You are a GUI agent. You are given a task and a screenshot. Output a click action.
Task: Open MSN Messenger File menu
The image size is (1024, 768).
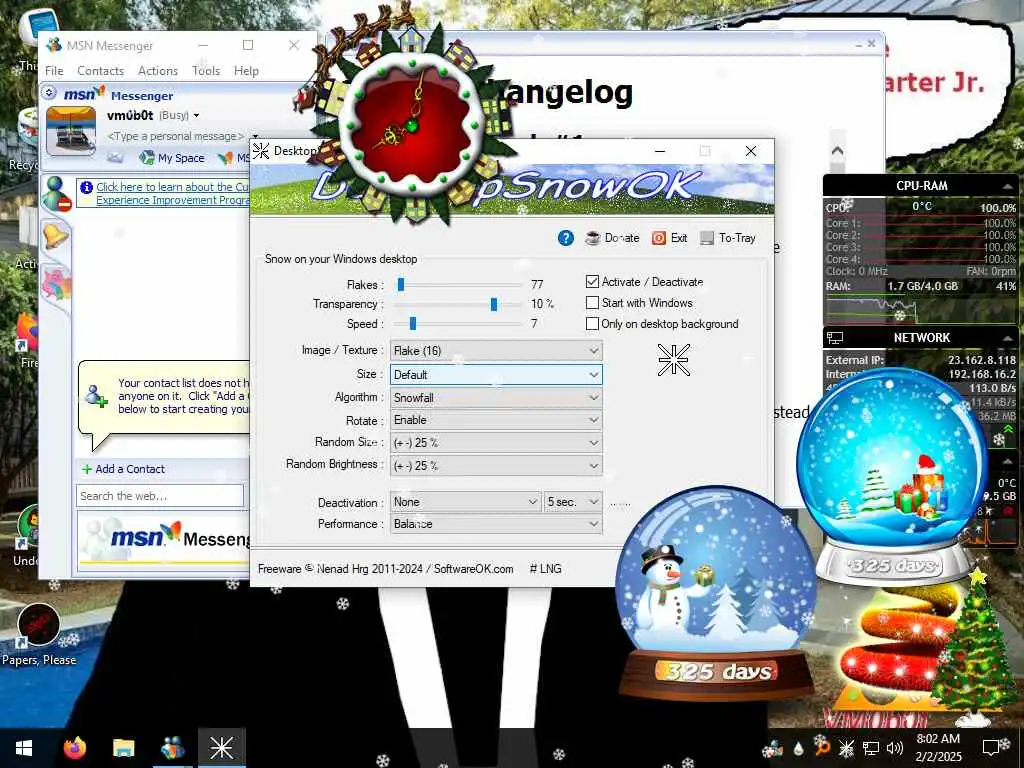point(54,71)
